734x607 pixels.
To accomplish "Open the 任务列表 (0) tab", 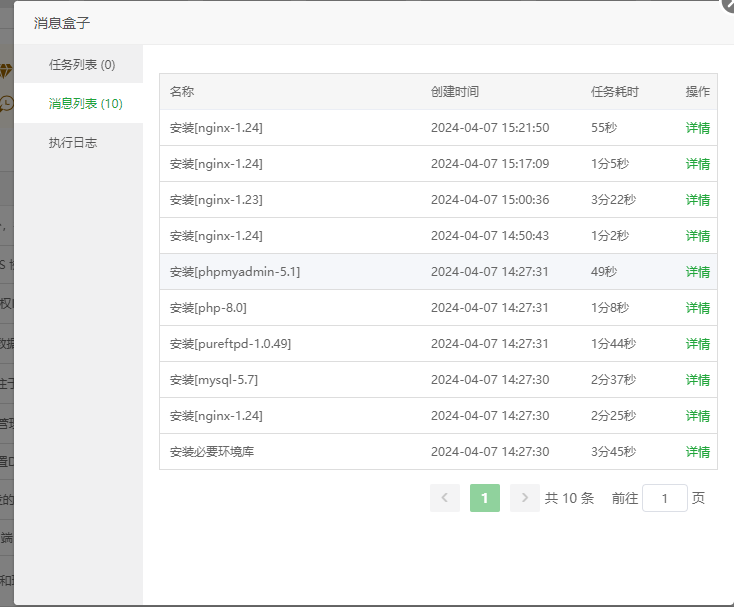I will coord(79,65).
